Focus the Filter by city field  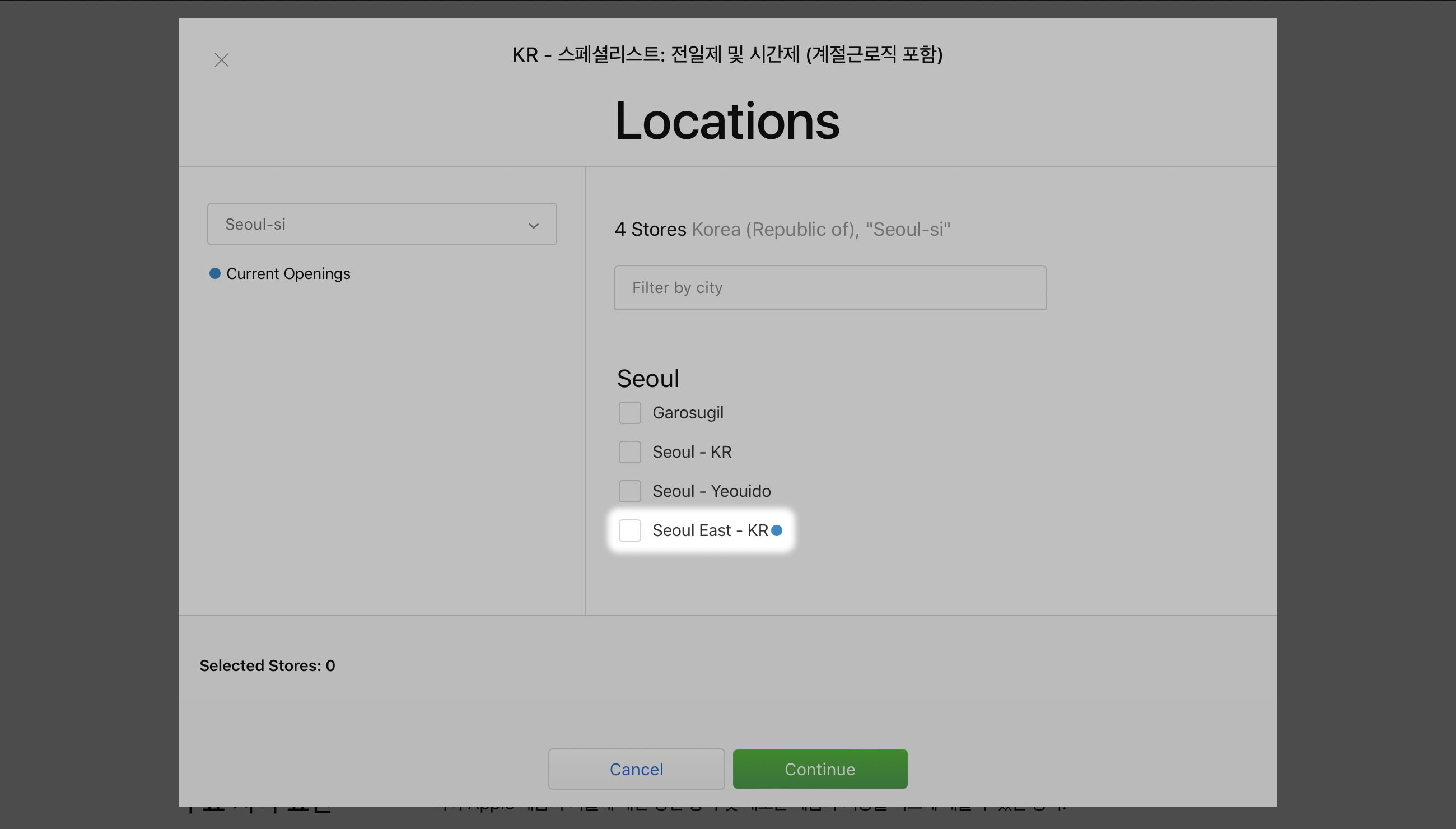[x=830, y=287]
